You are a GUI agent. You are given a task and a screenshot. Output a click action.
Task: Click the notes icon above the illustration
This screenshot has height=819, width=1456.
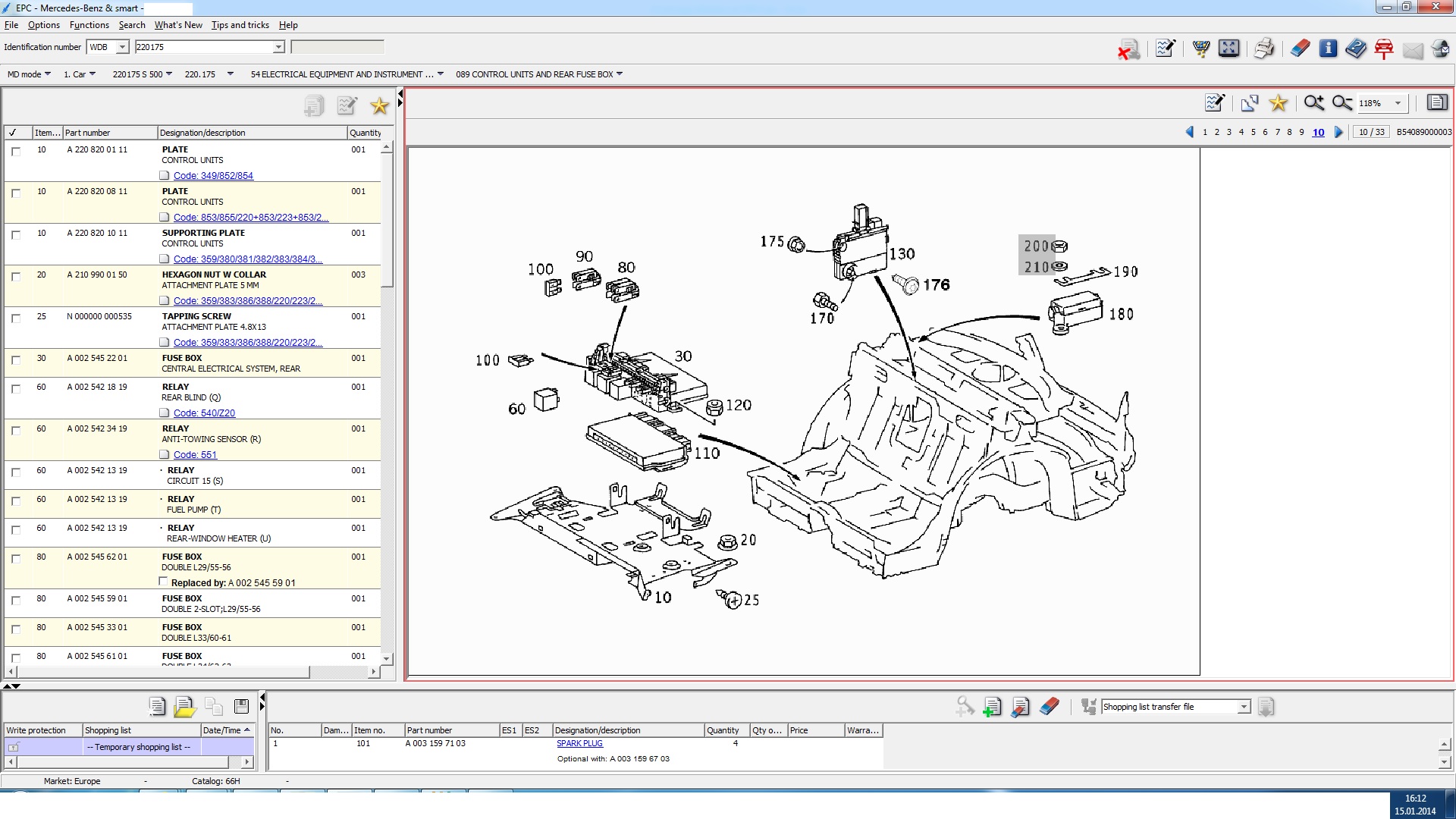tap(1215, 102)
